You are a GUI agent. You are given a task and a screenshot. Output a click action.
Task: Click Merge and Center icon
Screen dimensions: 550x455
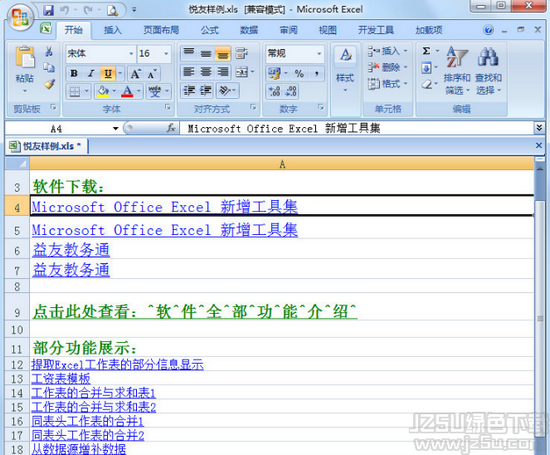242,72
